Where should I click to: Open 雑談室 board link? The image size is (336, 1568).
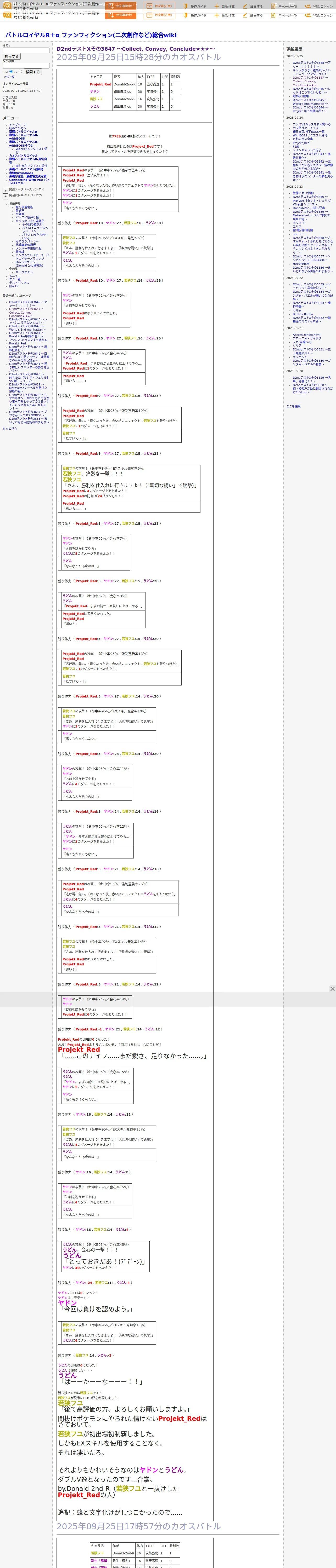tap(20, 211)
